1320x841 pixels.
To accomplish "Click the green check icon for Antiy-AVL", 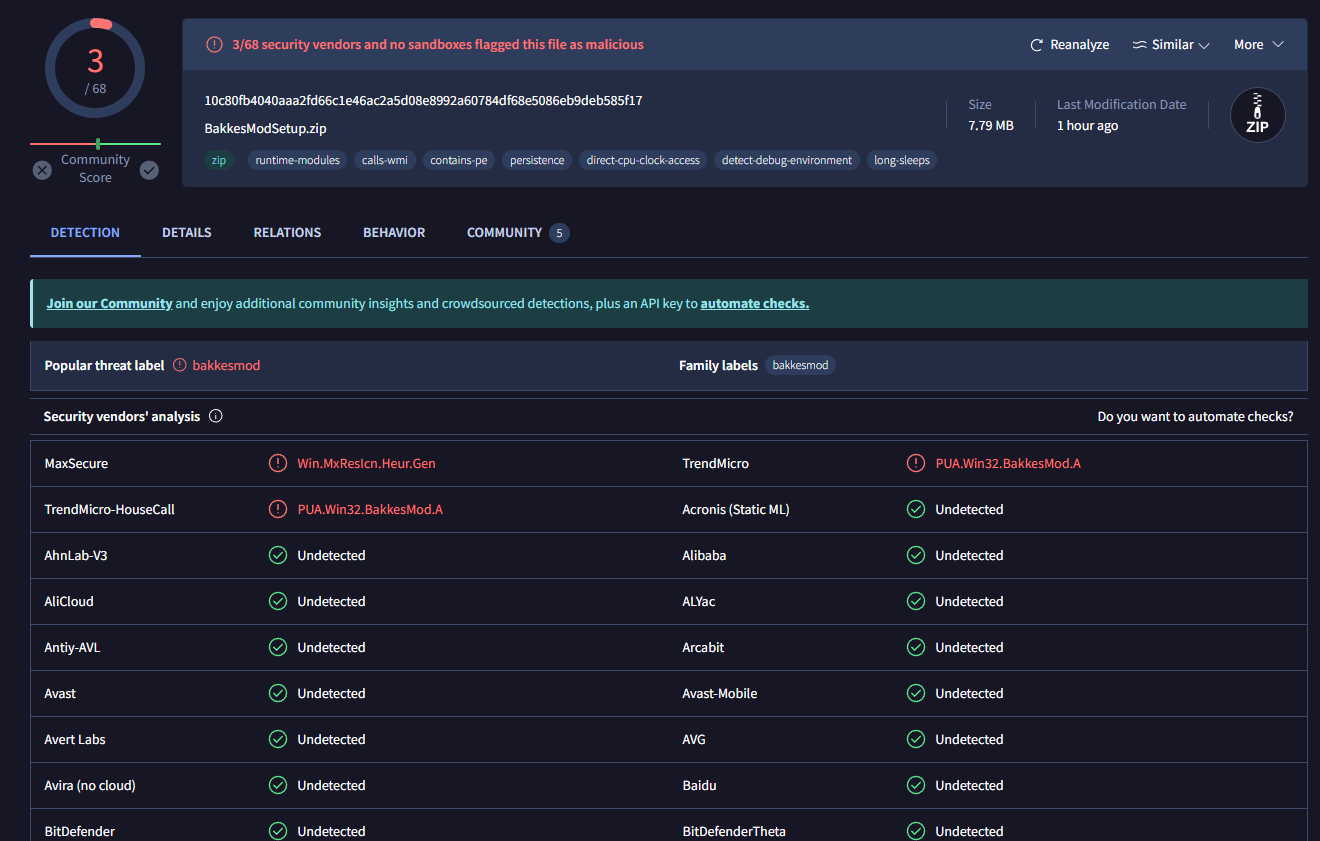I will pos(278,647).
